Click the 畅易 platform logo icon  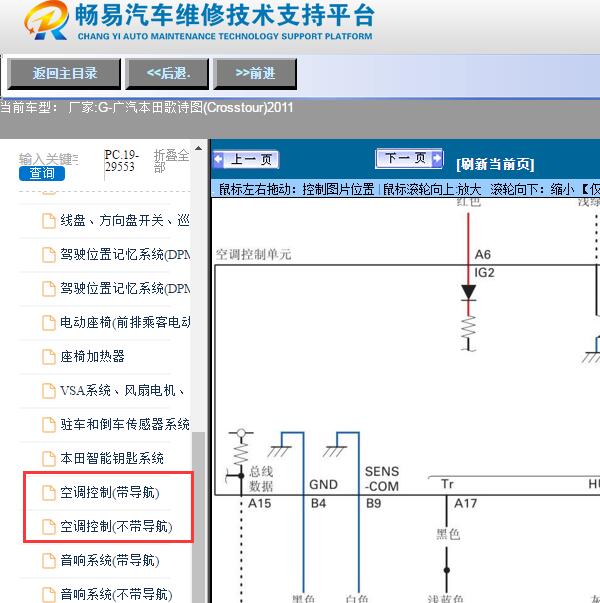[x=47, y=20]
